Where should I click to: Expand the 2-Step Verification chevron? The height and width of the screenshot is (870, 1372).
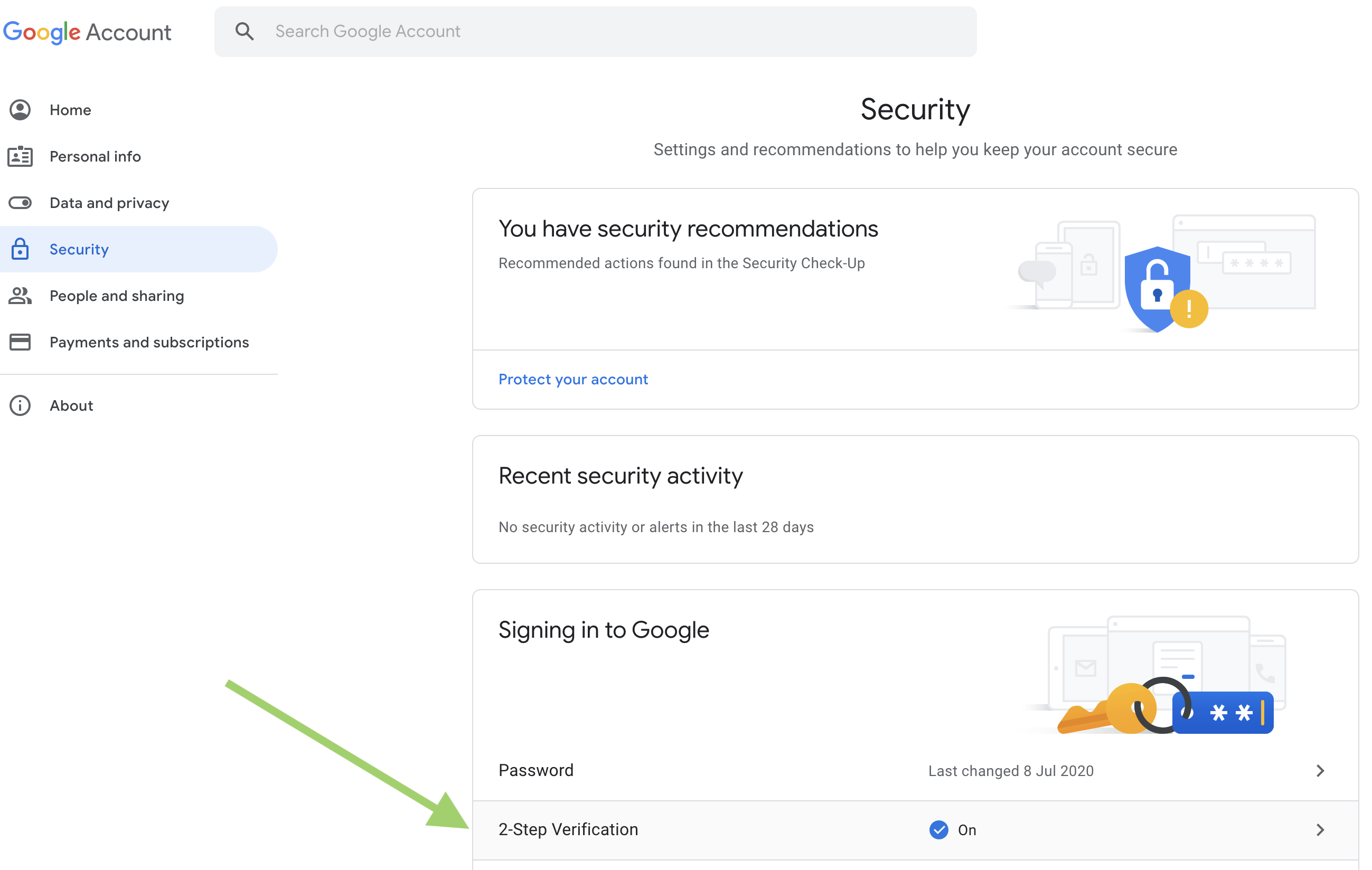[1320, 829]
